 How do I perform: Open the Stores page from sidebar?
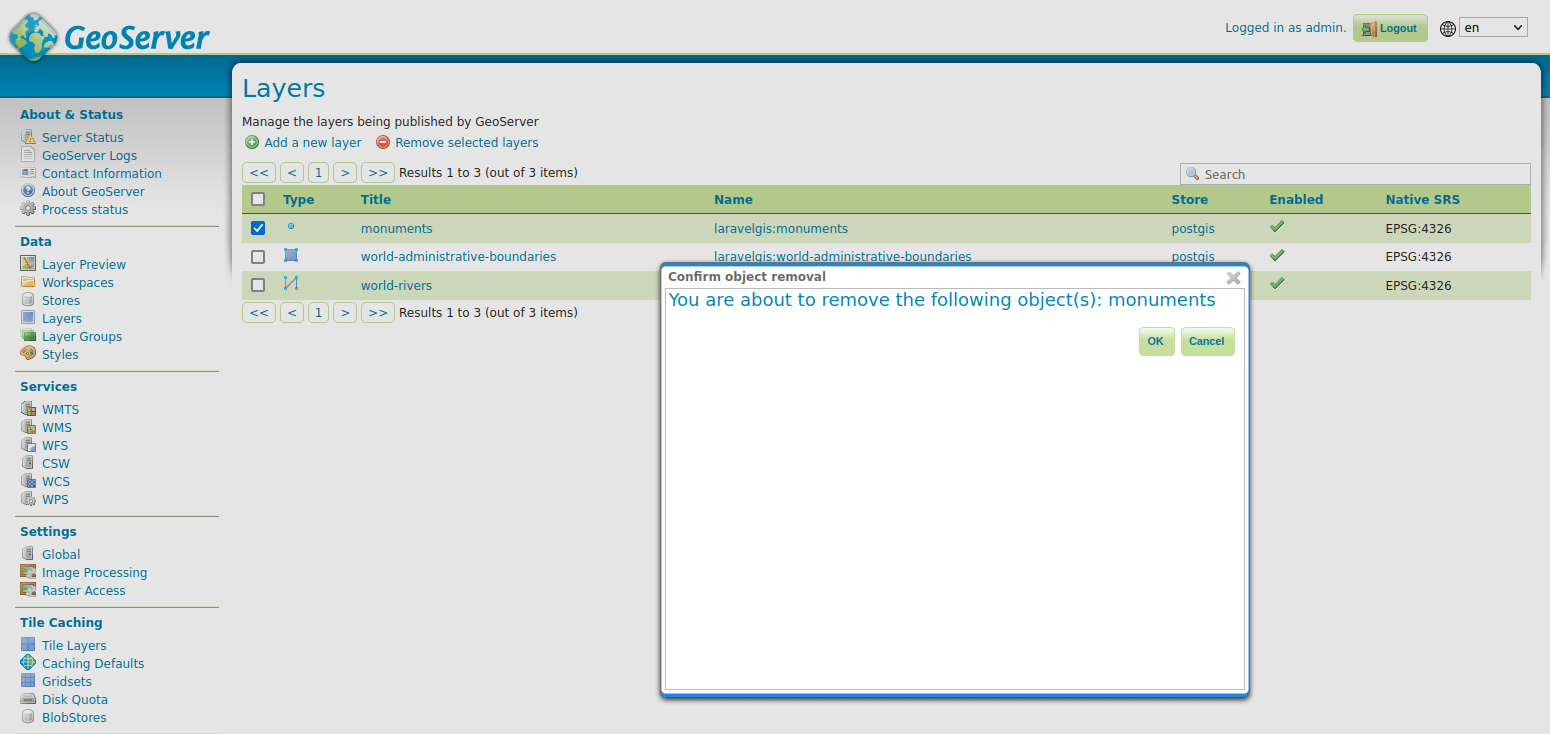coord(60,300)
